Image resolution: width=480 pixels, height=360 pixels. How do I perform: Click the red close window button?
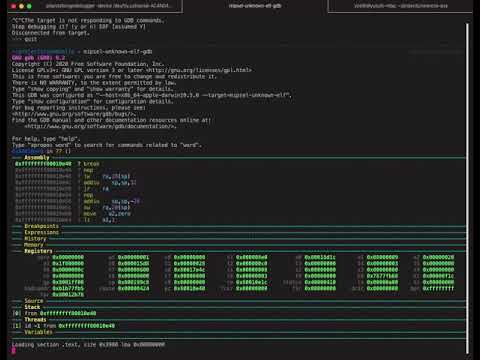(13, 6)
